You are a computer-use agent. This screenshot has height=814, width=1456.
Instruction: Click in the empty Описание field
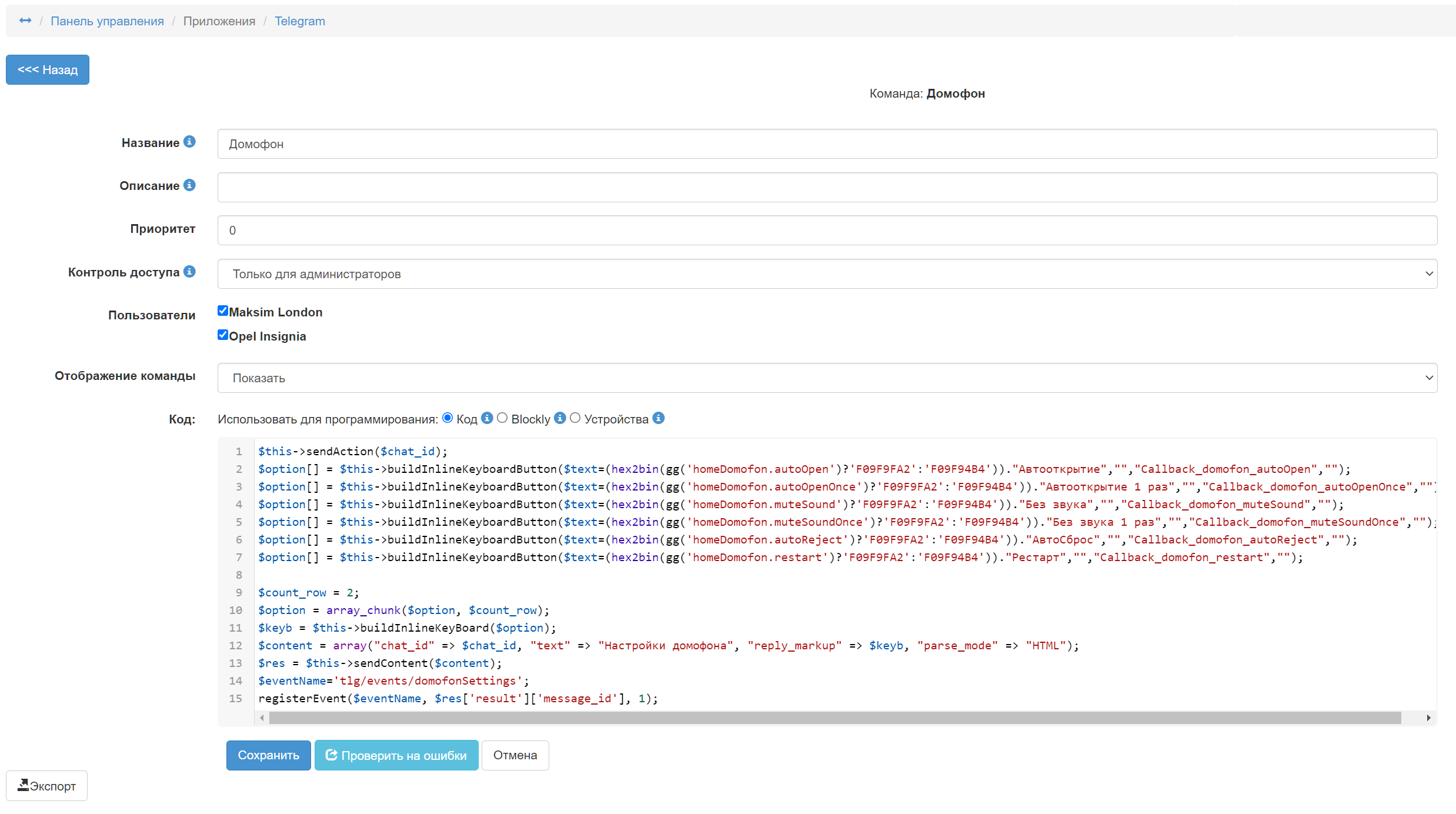[x=827, y=187]
